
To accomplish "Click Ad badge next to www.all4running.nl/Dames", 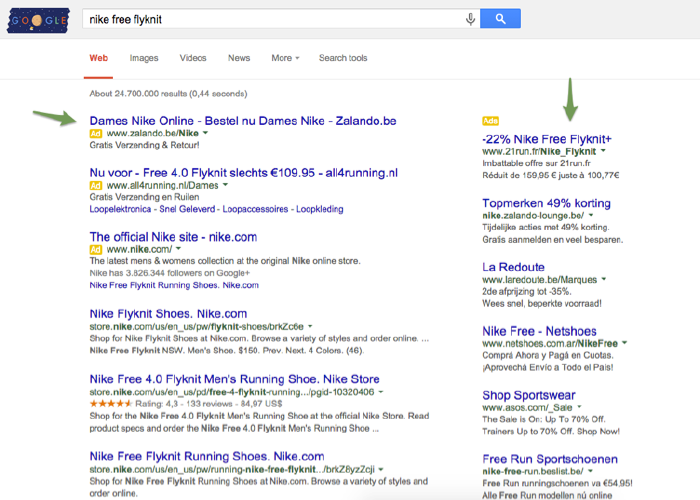I will [x=96, y=185].
